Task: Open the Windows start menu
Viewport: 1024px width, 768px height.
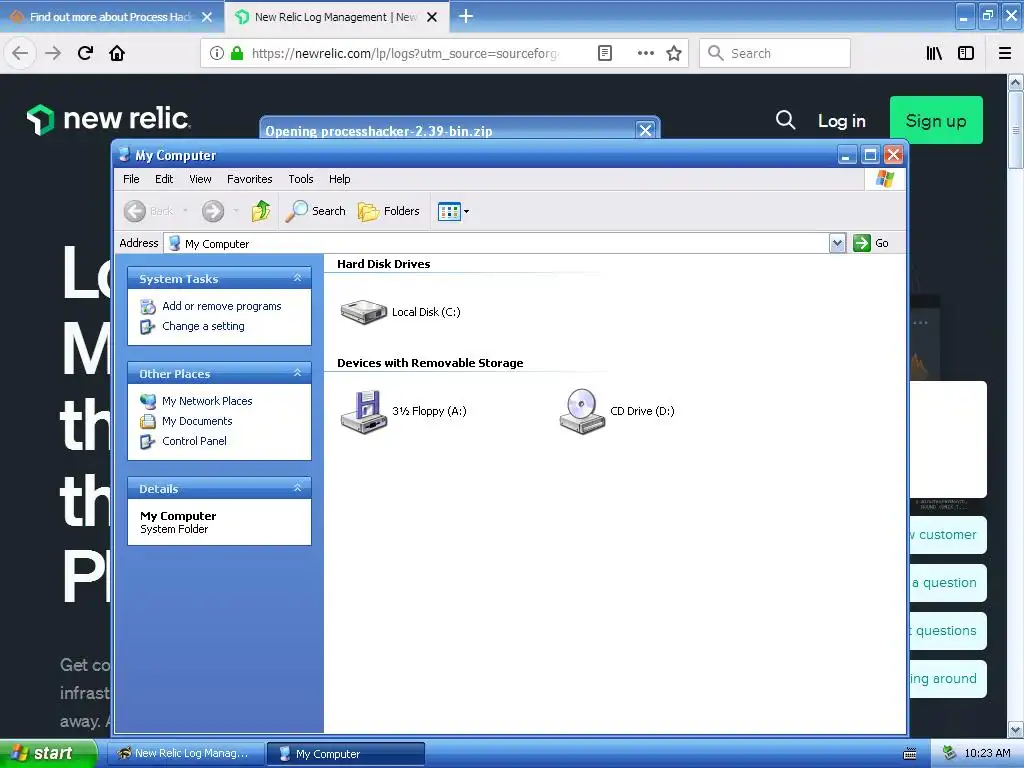Action: coord(48,753)
